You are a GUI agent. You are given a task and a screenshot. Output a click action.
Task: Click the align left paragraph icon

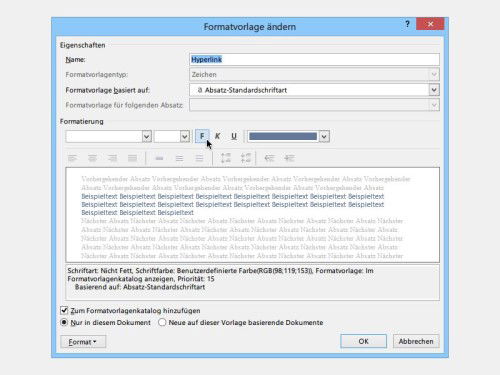pyautogui.click(x=72, y=158)
